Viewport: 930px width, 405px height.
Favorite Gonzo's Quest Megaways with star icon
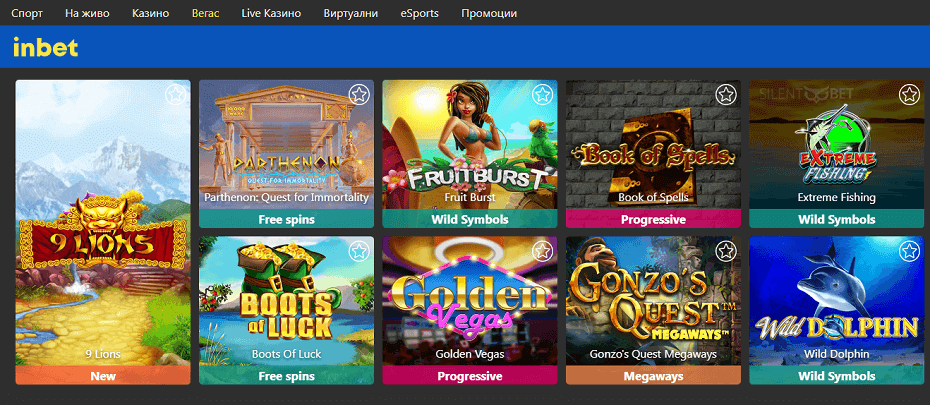click(x=725, y=251)
